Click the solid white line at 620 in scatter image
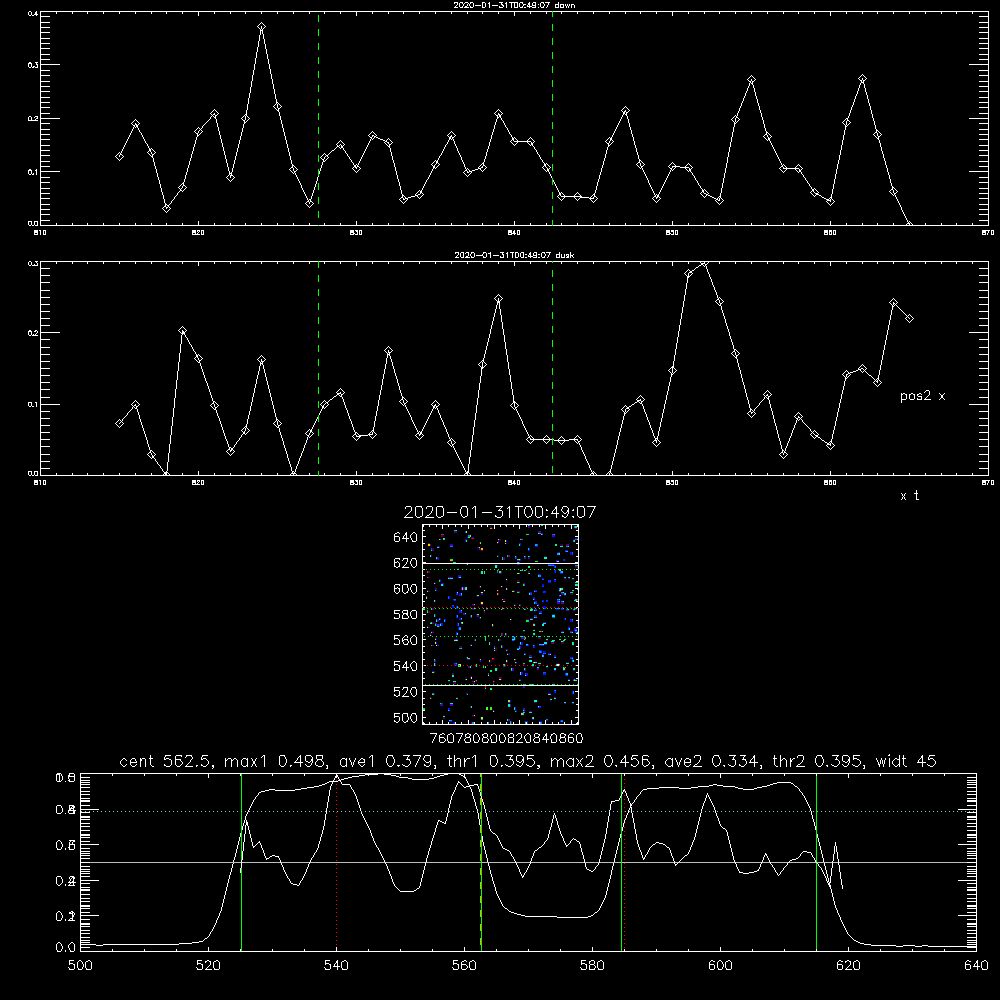The width and height of the screenshot is (1000, 1000). click(x=500, y=563)
